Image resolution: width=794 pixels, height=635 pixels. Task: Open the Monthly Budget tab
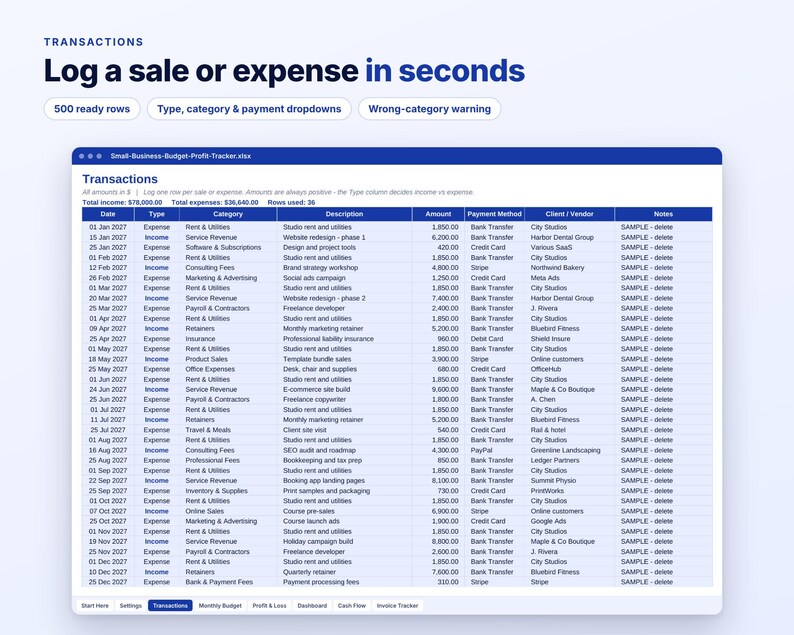coord(220,606)
